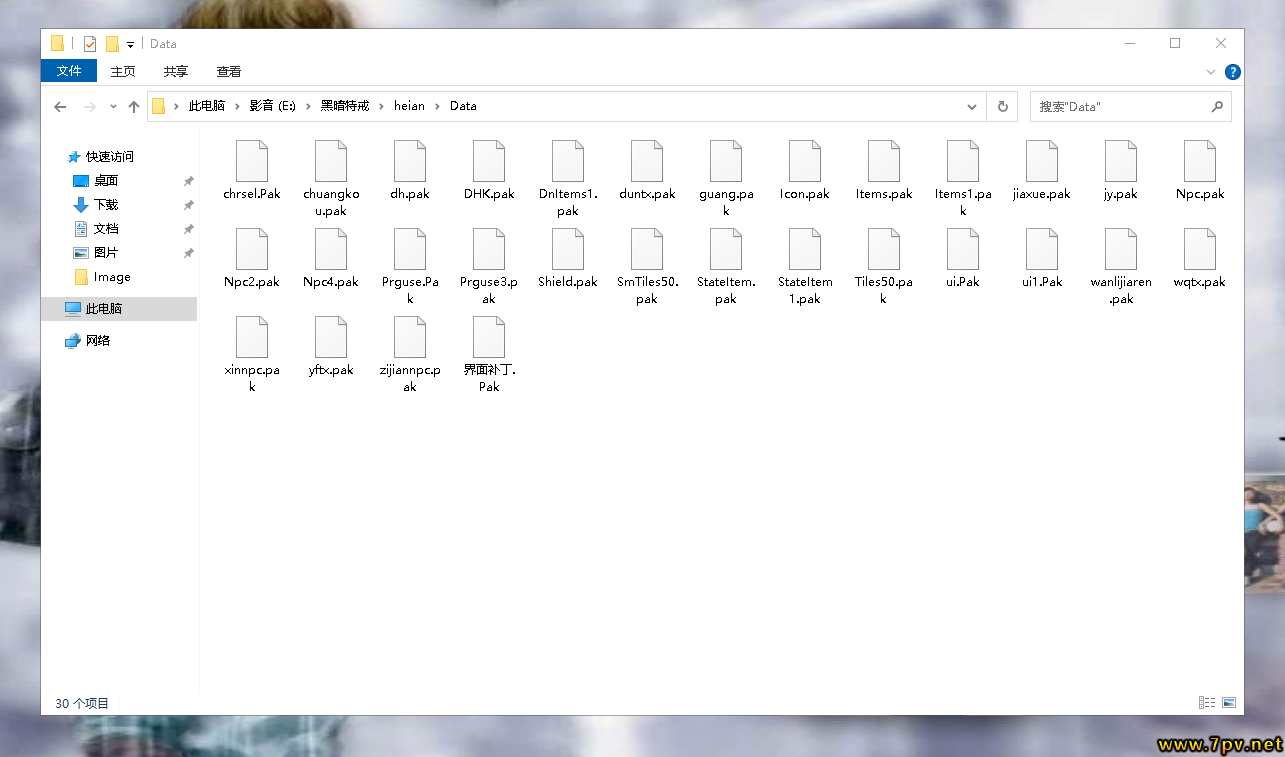Switch to large thumbnails view icon
The image size is (1285, 757).
click(1229, 703)
